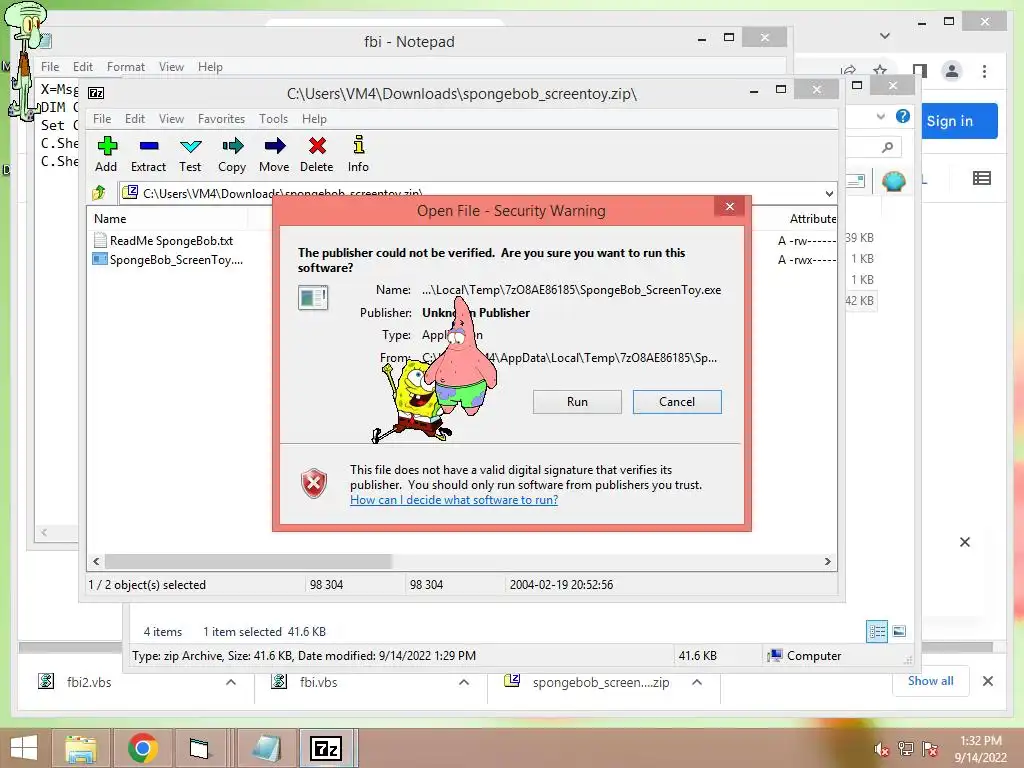Click the Copy toolbar icon in 7-Zip
Image resolution: width=1024 pixels, height=768 pixels.
point(232,154)
